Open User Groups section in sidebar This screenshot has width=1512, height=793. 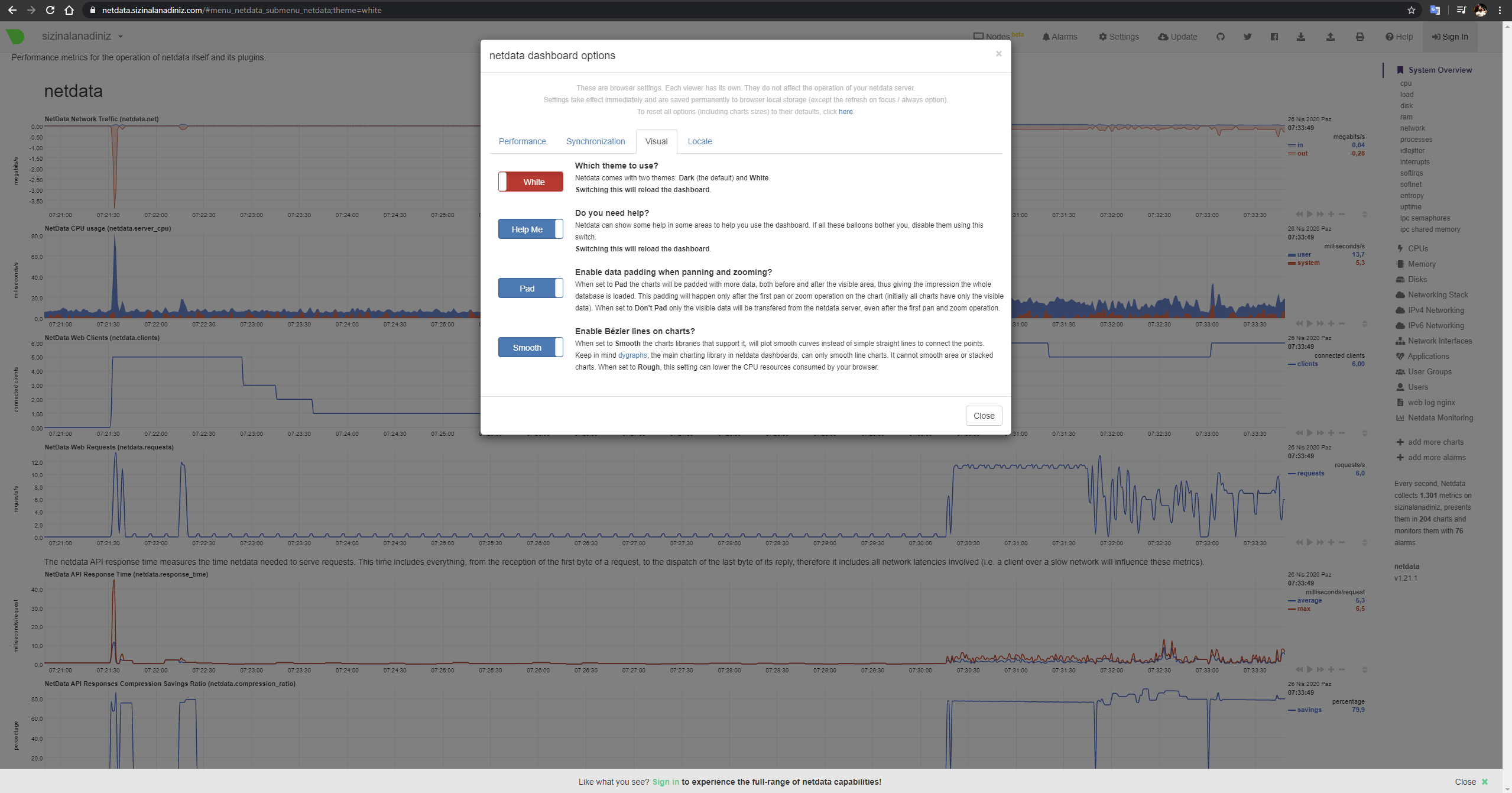(x=1429, y=372)
